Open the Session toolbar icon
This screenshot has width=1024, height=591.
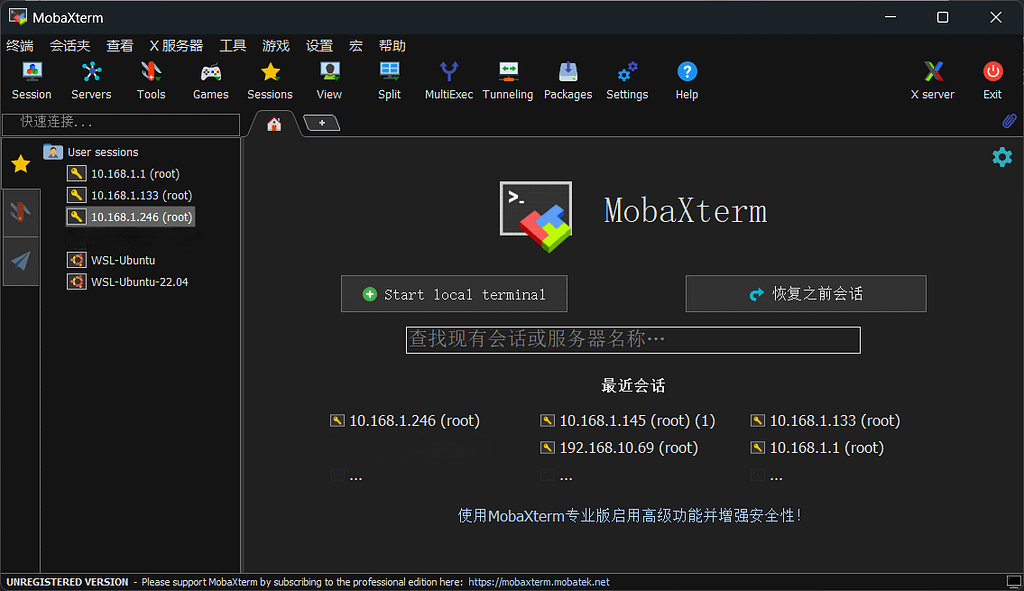pyautogui.click(x=32, y=80)
